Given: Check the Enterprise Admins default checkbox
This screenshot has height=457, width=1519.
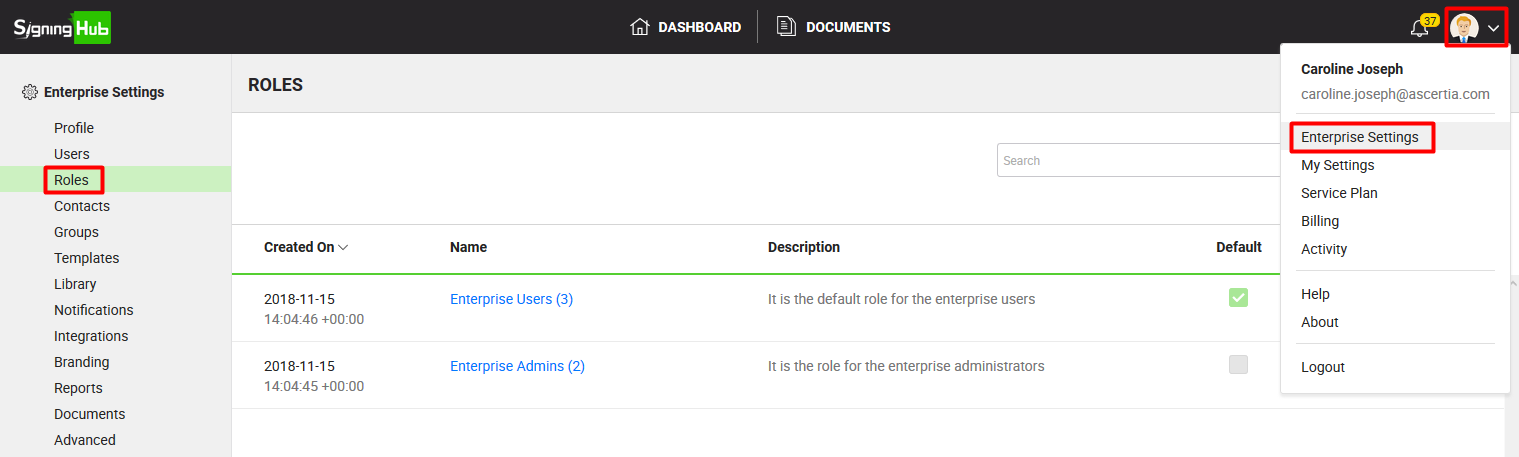Looking at the screenshot, I should click(x=1238, y=365).
